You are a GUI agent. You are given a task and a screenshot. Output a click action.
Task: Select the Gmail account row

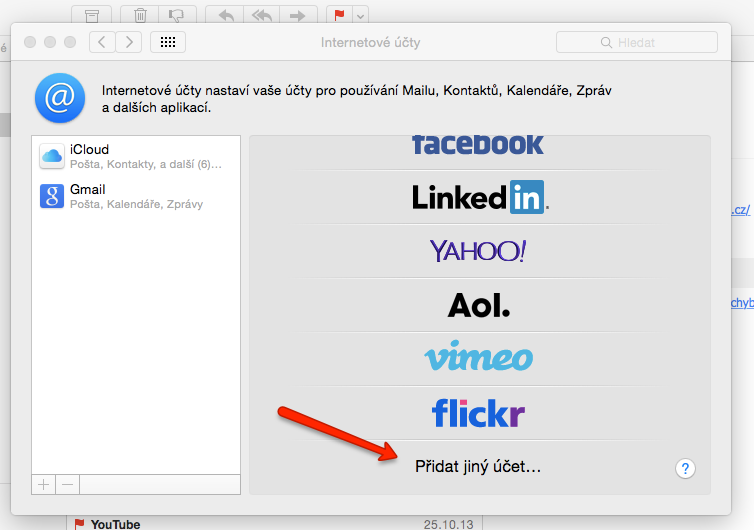click(x=136, y=196)
